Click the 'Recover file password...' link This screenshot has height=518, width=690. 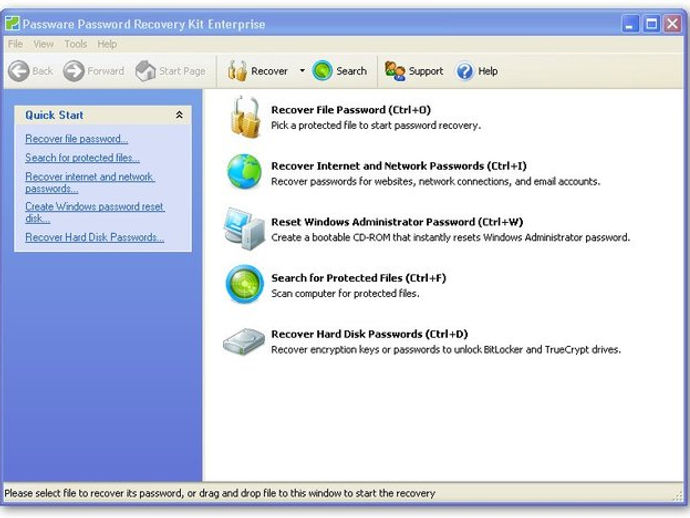pyautogui.click(x=77, y=139)
